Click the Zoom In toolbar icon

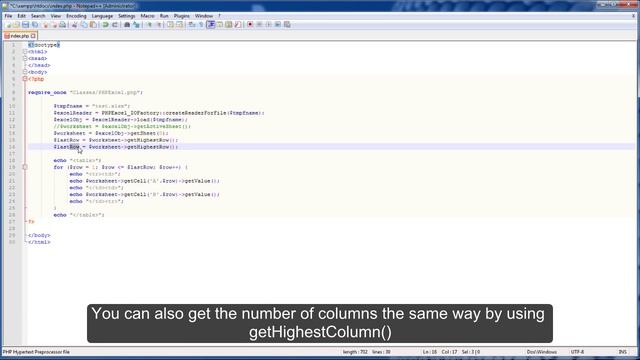tap(149, 24)
